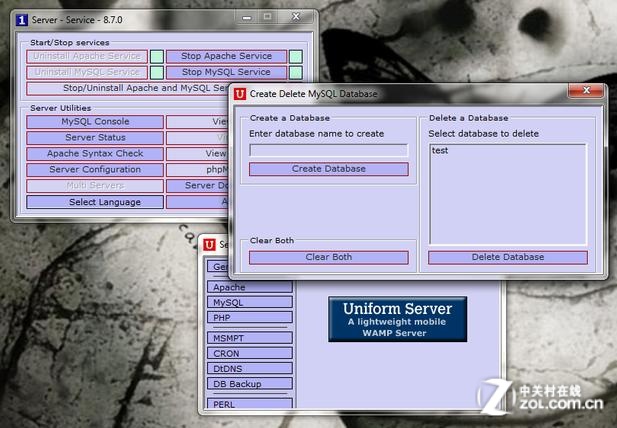This screenshot has height=428, width=617.
Task: Open the Select Language option
Action: click(x=95, y=202)
